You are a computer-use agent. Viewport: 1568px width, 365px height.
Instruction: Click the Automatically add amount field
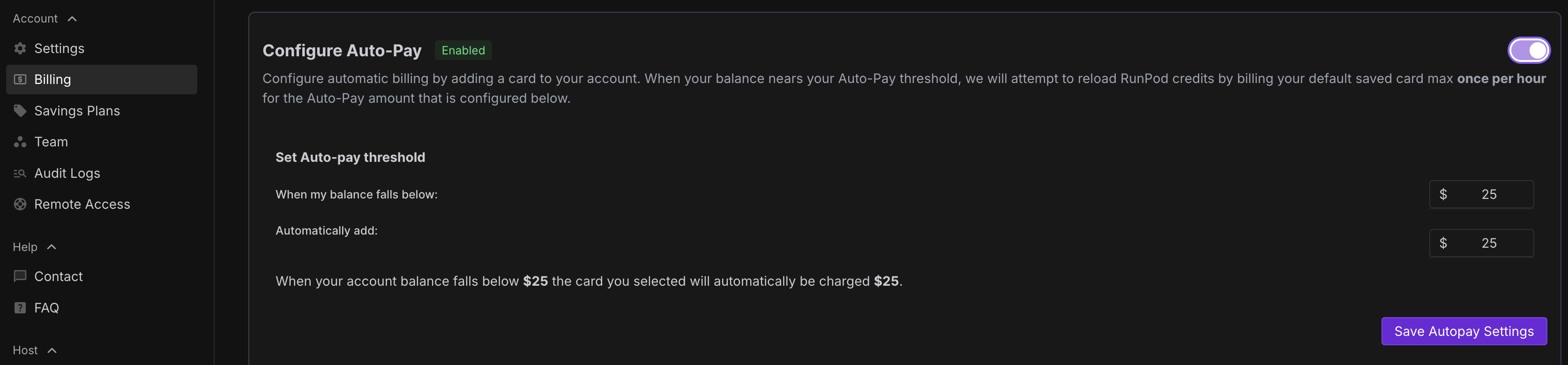tap(1481, 243)
